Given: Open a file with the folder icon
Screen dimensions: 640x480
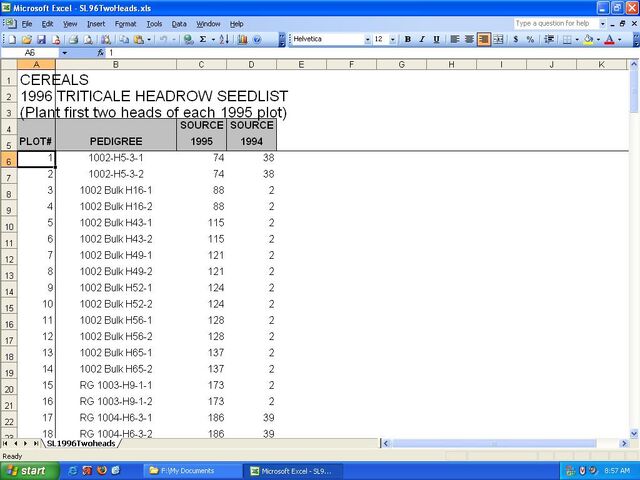Looking at the screenshot, I should tap(27, 39).
